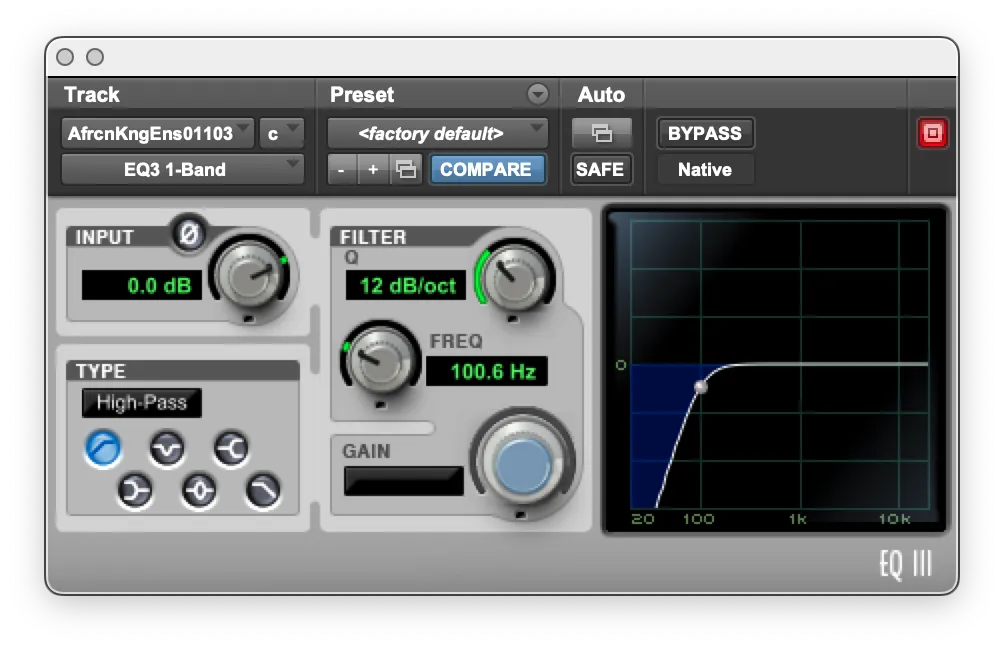Toggle phase invert on the Input section

[189, 235]
